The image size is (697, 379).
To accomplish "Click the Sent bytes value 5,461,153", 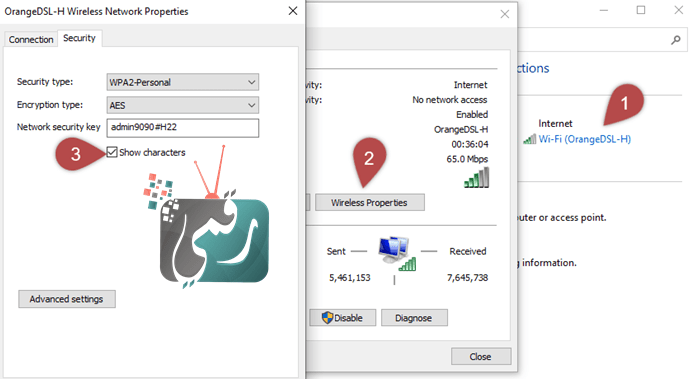I will tap(349, 278).
